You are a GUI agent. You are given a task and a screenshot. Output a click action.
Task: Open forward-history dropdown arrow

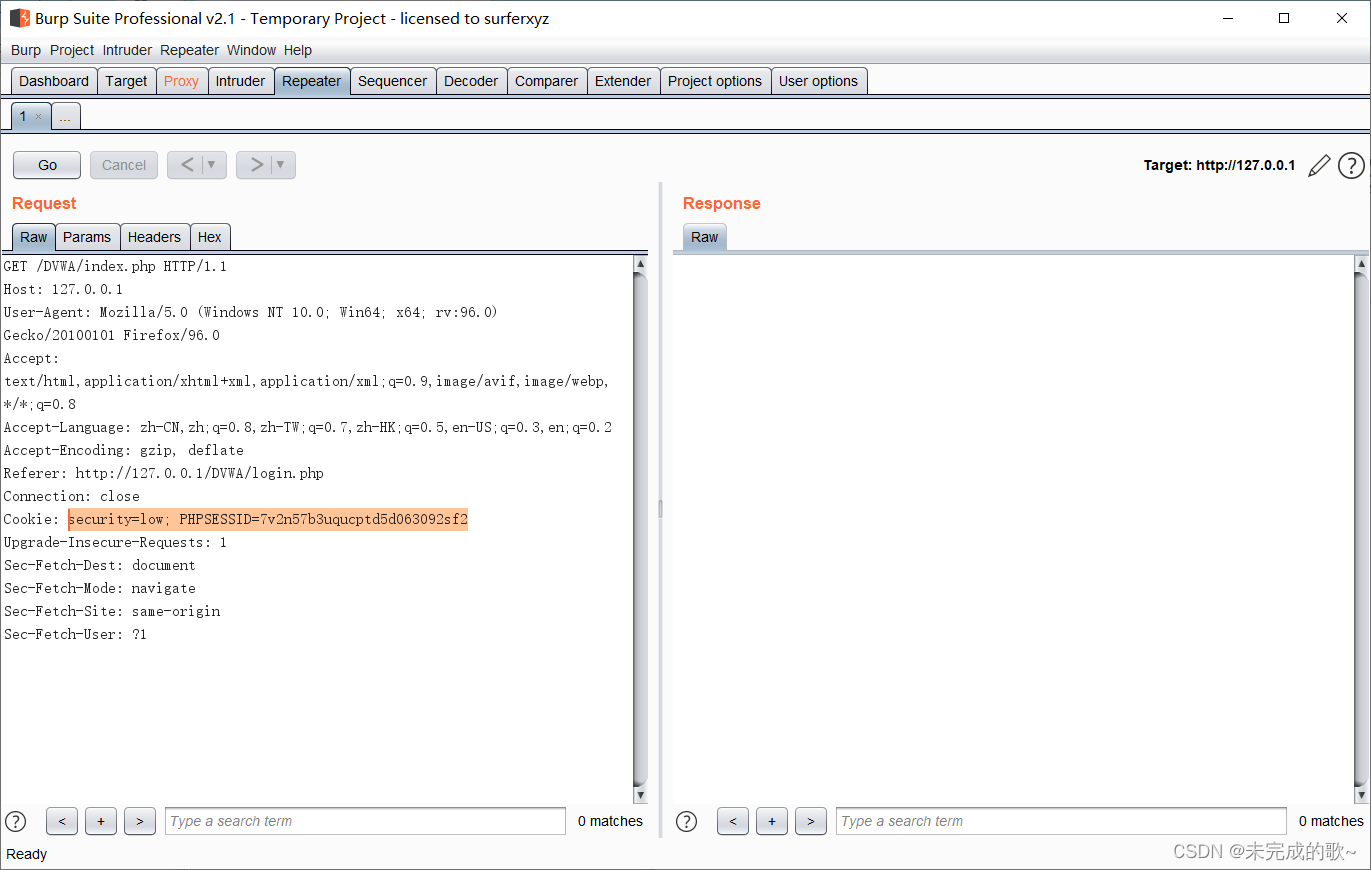(281, 165)
